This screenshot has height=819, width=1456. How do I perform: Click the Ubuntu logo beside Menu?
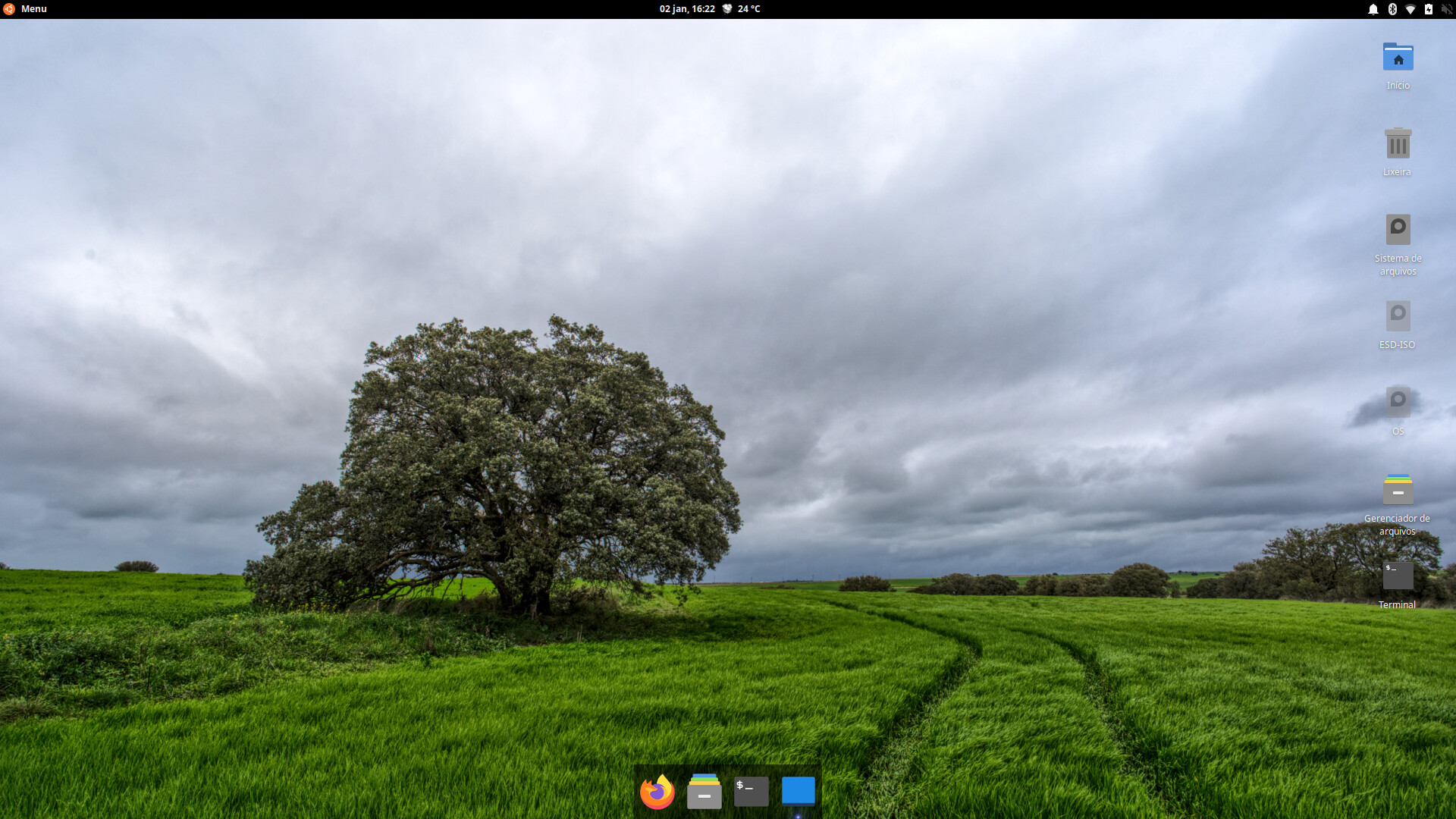(9, 9)
